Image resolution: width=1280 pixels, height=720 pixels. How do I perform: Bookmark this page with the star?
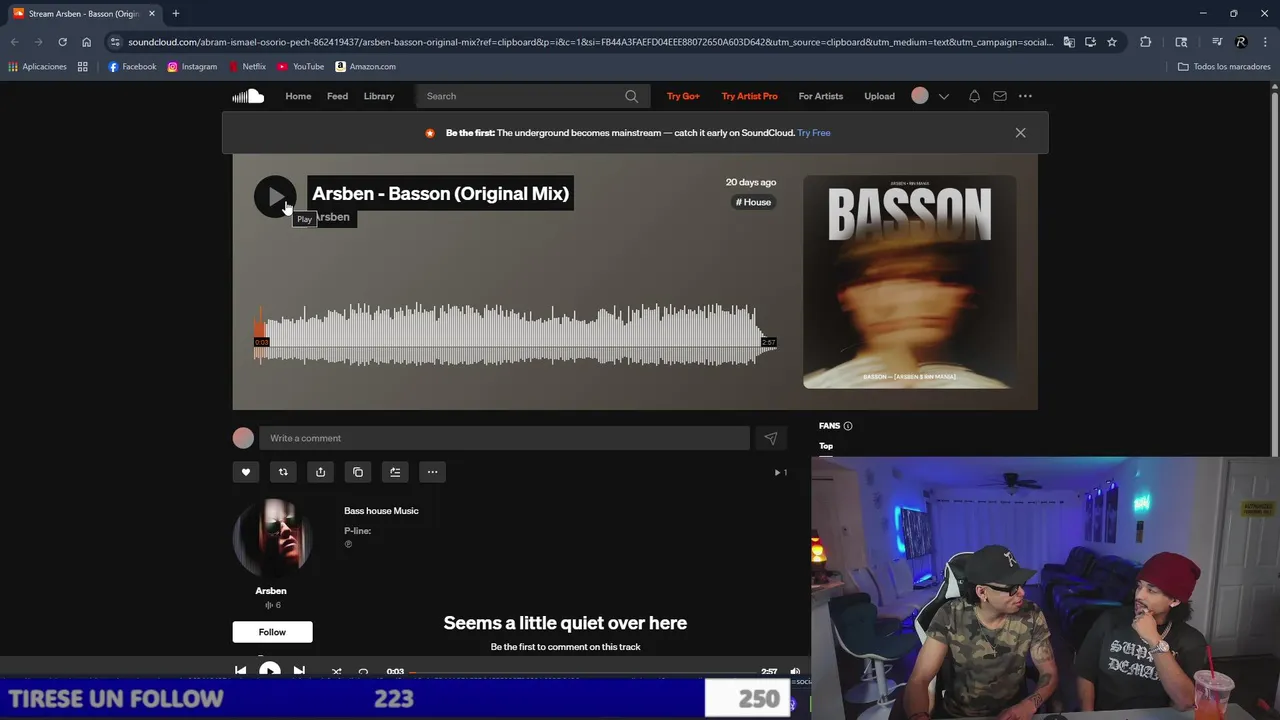(x=1111, y=42)
